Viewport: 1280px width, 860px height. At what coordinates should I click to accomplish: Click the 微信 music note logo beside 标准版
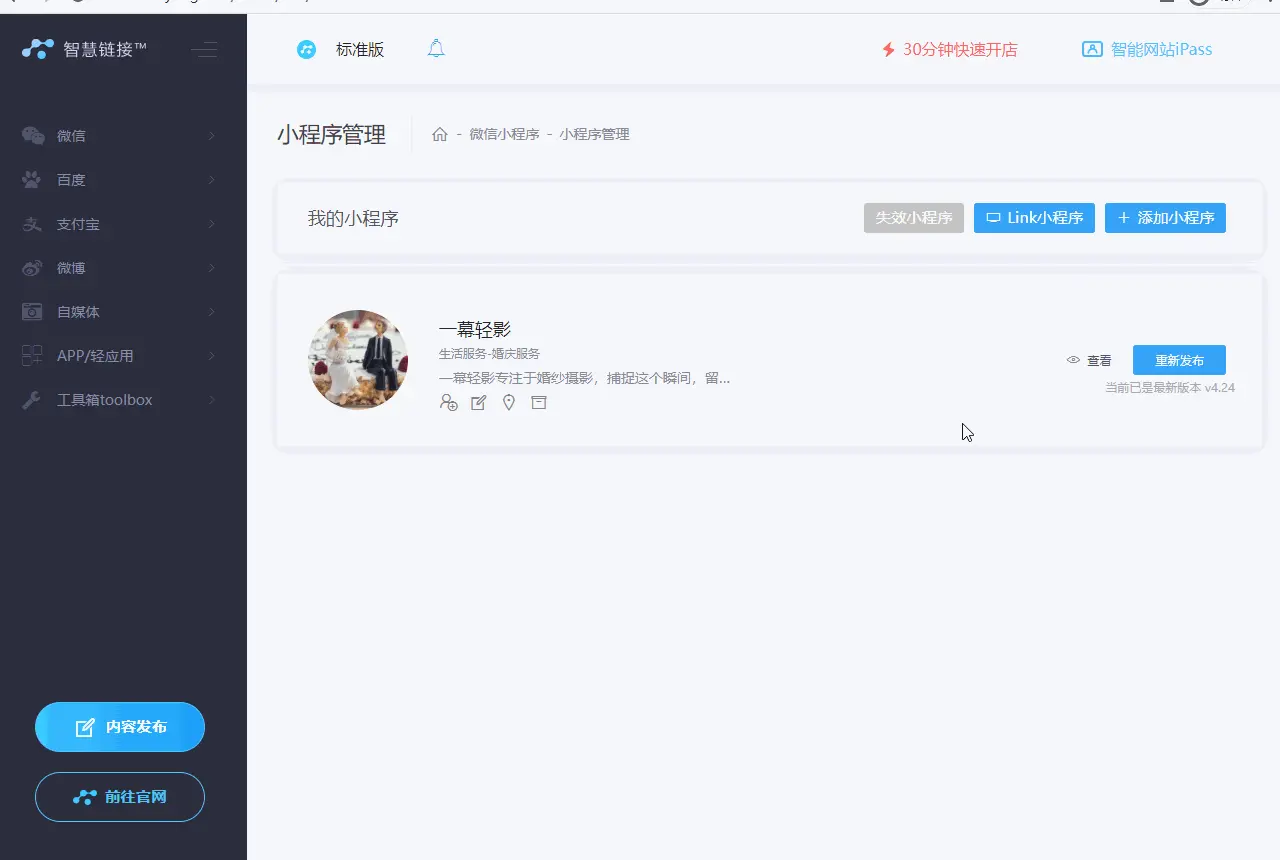306,48
